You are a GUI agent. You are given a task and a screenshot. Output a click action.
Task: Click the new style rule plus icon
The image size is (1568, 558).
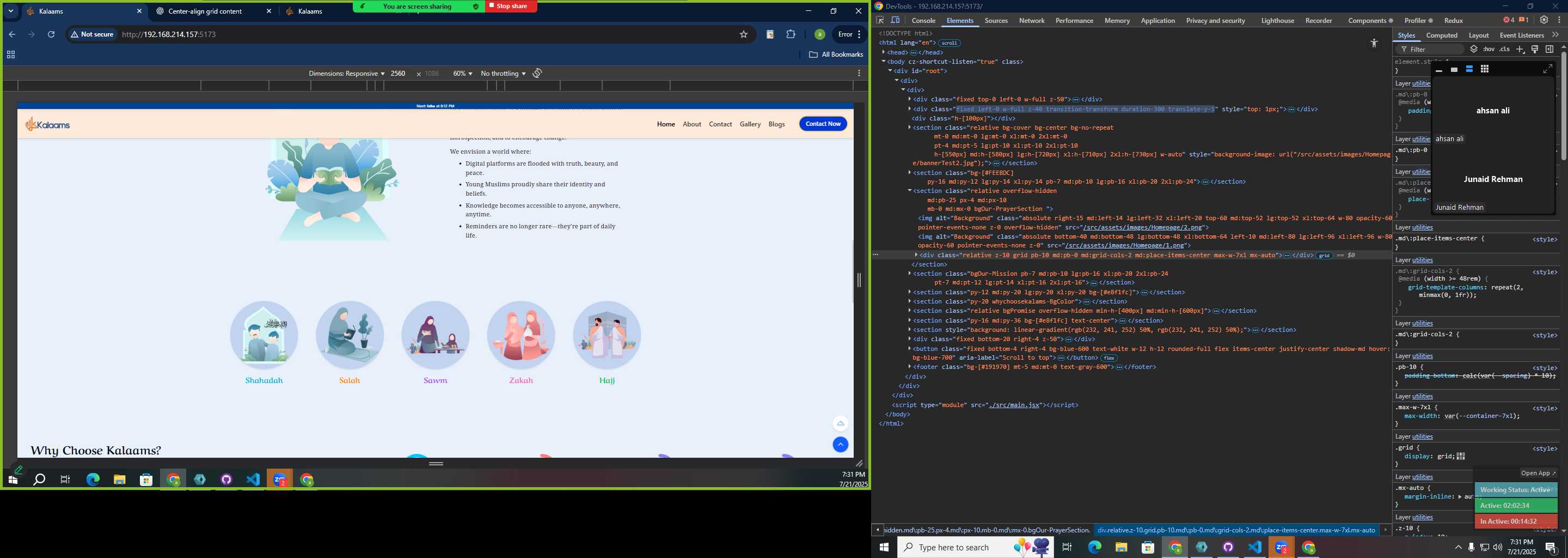click(1520, 50)
